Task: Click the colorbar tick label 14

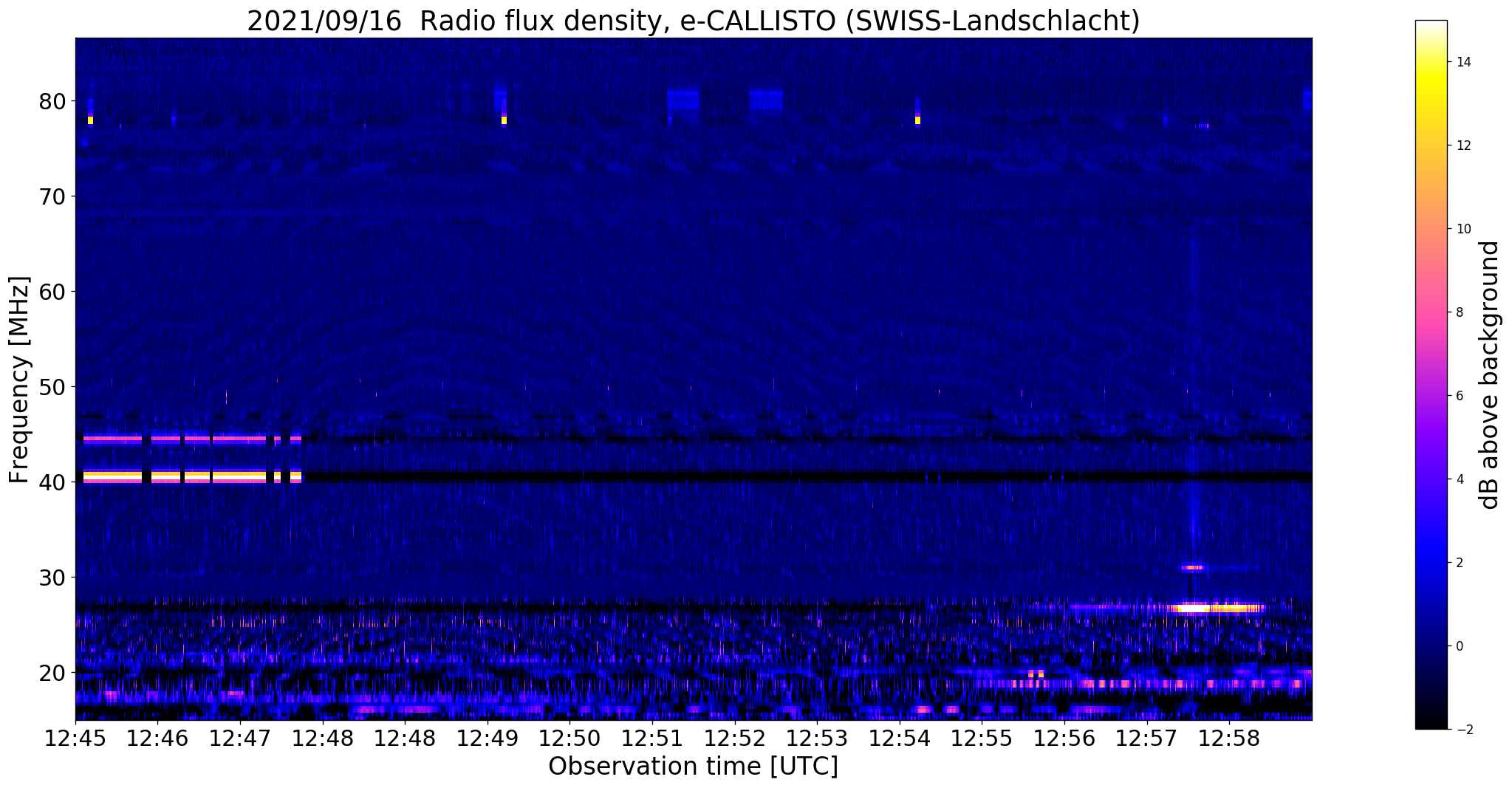Action: click(1463, 62)
